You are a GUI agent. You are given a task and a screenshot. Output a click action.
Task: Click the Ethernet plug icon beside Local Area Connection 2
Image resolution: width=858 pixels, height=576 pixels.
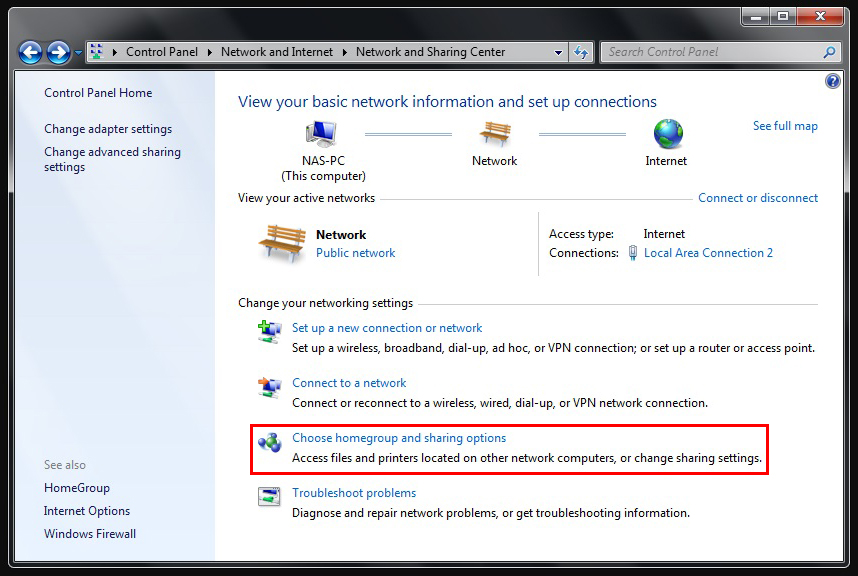point(633,253)
